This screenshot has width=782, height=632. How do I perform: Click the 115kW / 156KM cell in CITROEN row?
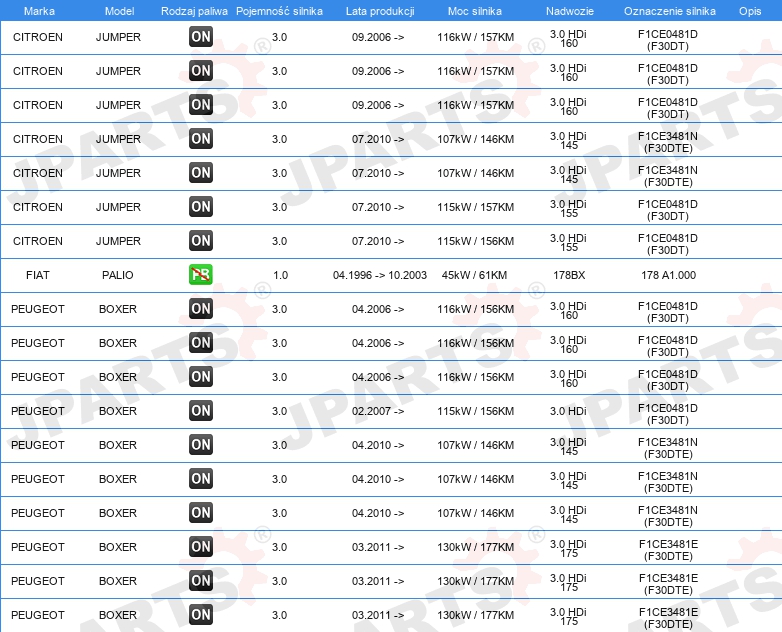click(x=475, y=241)
